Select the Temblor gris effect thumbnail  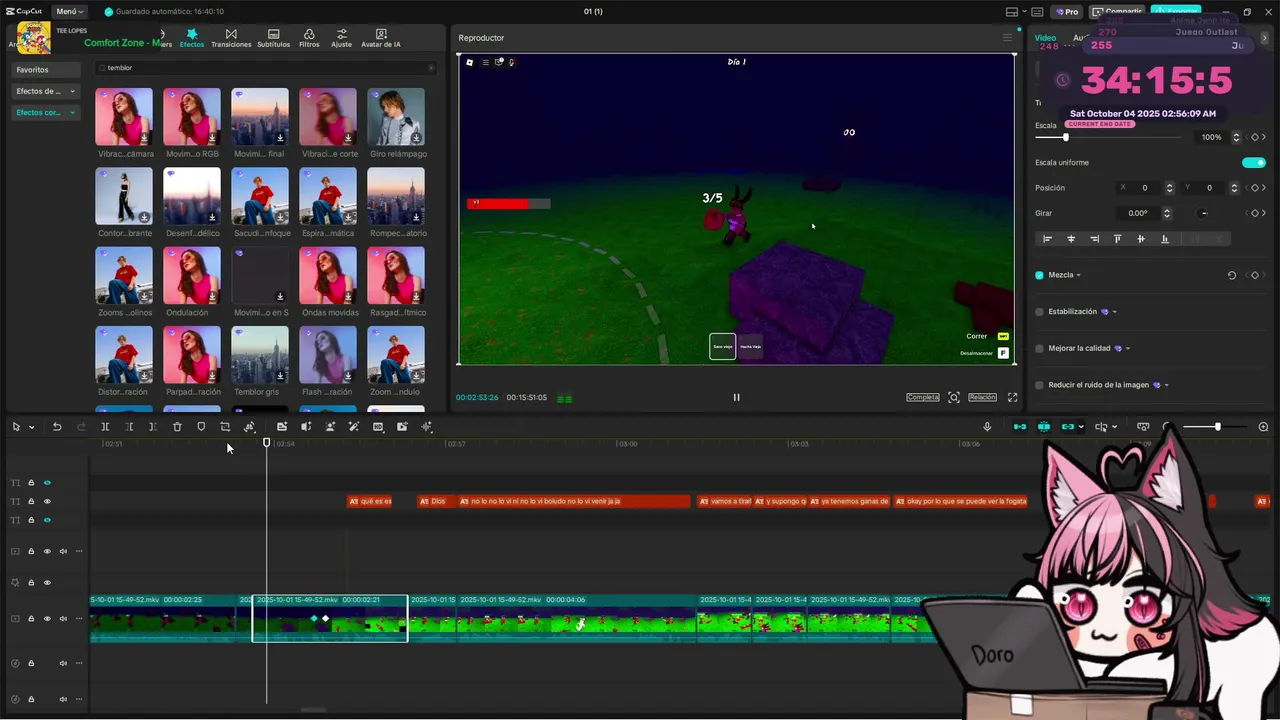pos(260,355)
